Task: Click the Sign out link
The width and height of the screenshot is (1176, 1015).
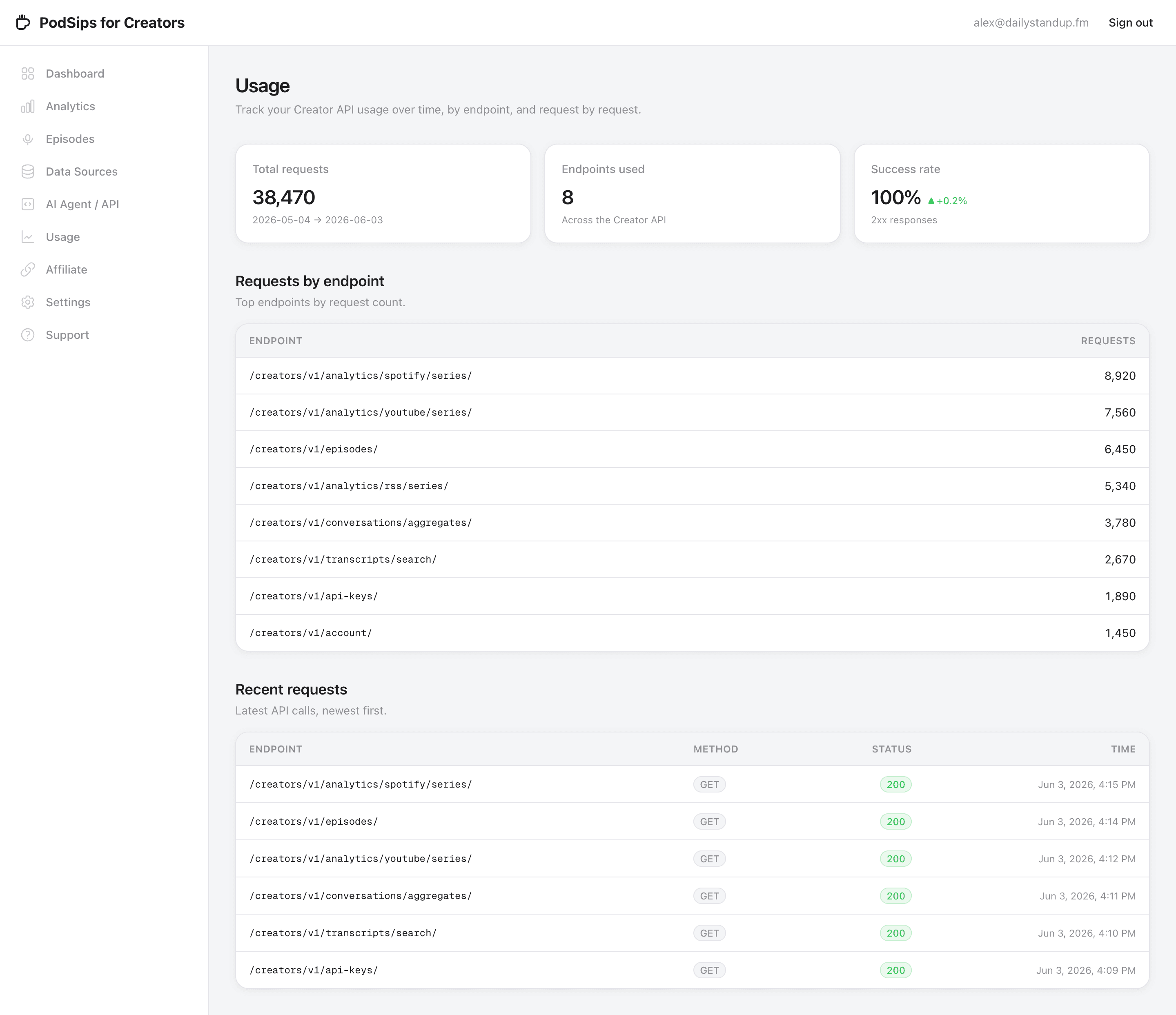Action: pos(1130,23)
